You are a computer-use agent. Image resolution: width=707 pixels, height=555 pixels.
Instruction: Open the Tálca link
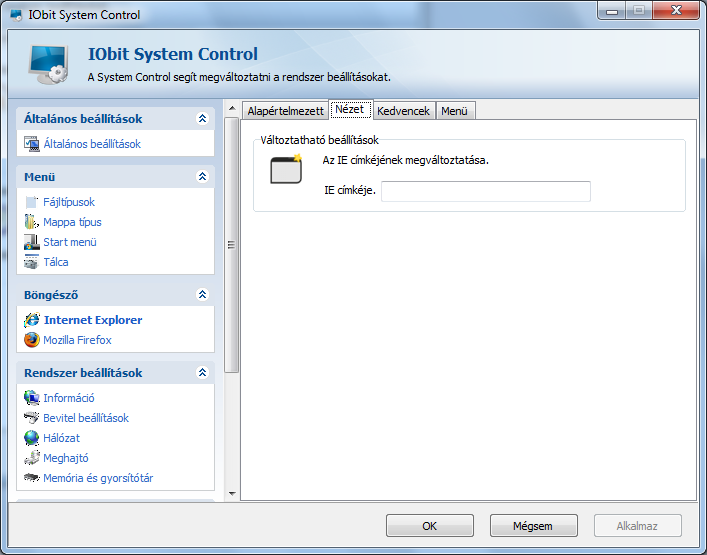click(x=56, y=262)
